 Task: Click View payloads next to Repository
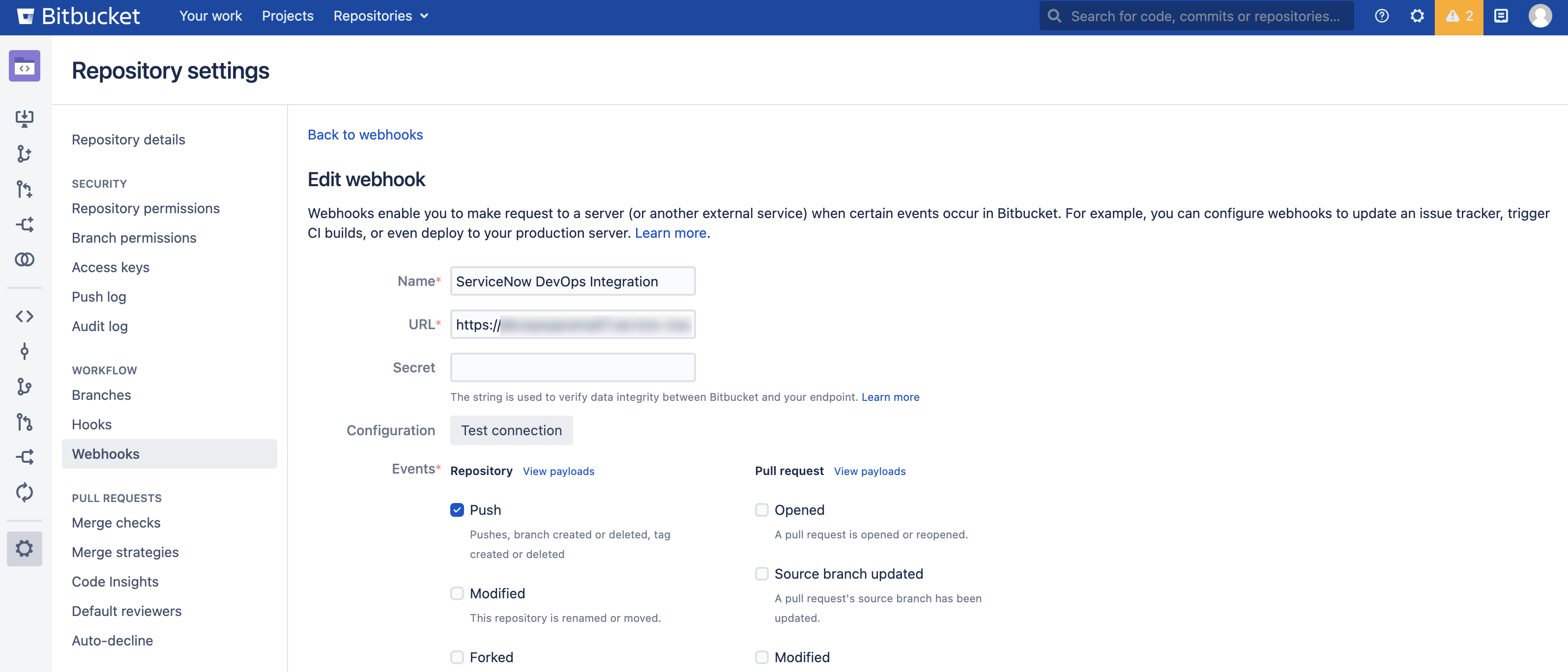(558, 471)
